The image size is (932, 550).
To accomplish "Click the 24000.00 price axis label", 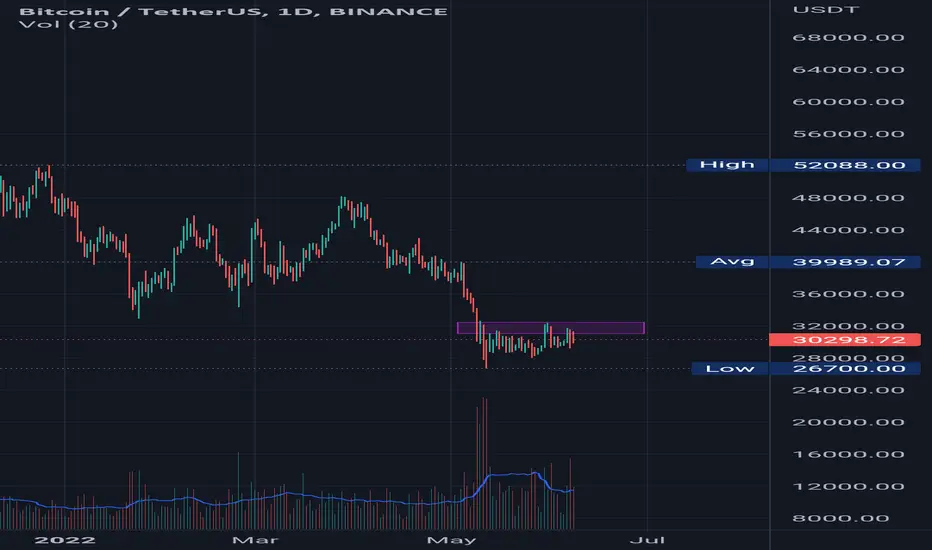I will 848,390.
